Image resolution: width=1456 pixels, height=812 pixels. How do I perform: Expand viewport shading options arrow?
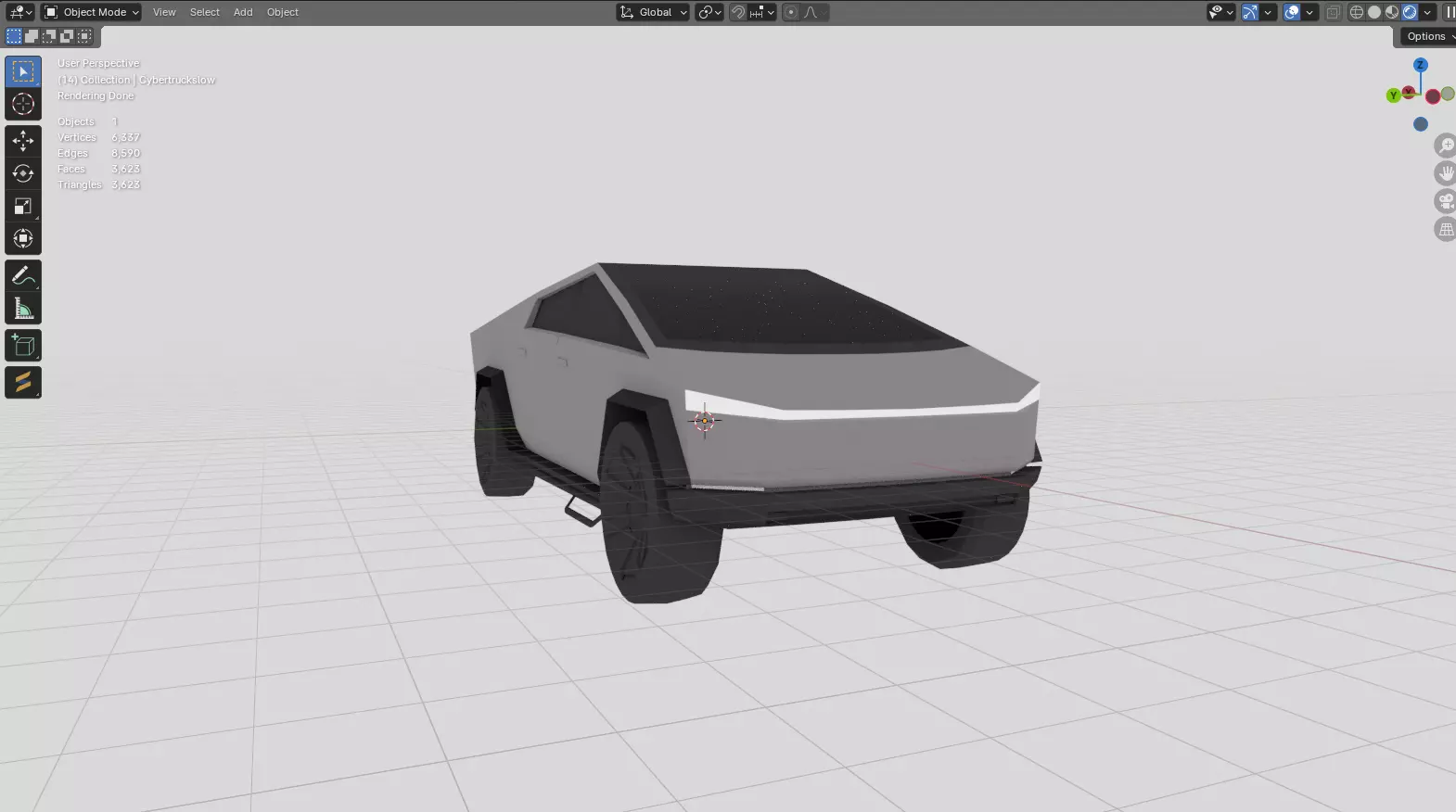click(1427, 12)
